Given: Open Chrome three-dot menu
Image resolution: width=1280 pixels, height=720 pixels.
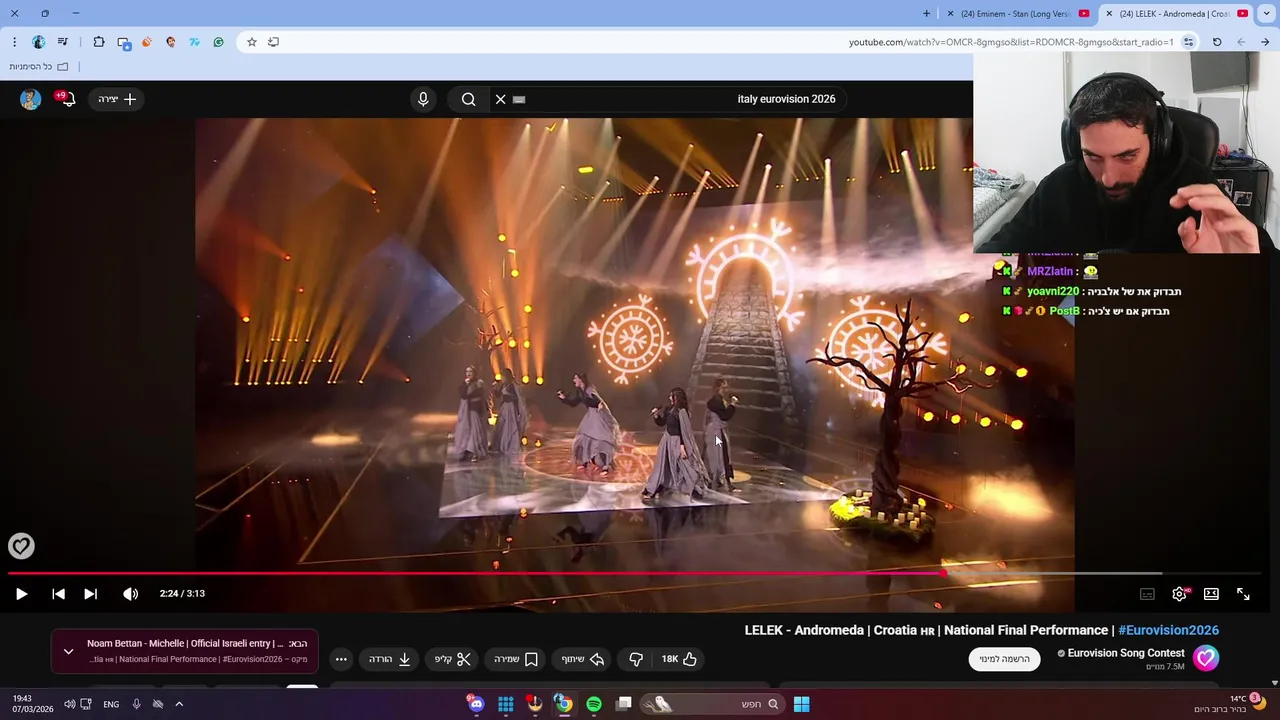Looking at the screenshot, I should click(14, 42).
